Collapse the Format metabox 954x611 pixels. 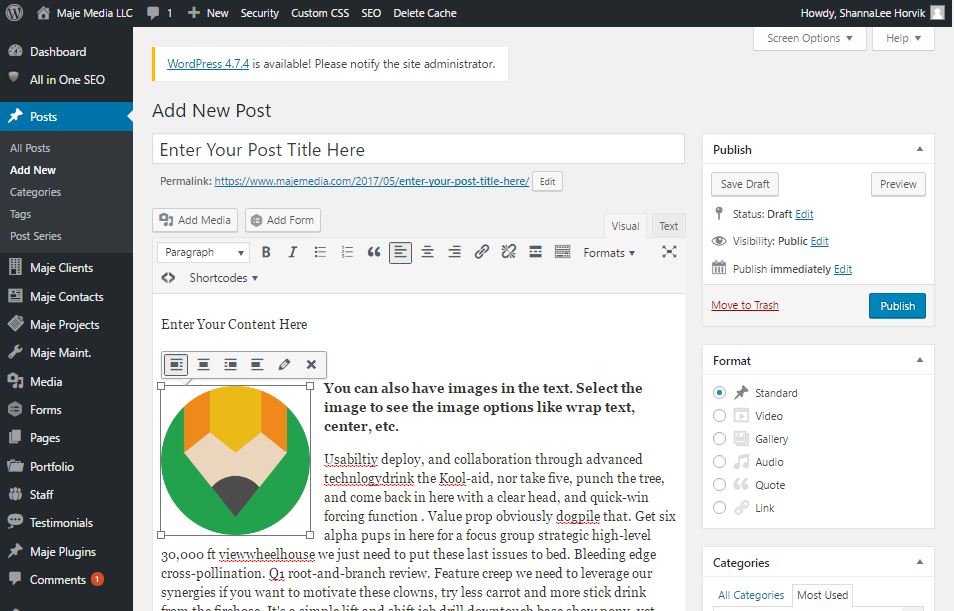[x=920, y=360]
